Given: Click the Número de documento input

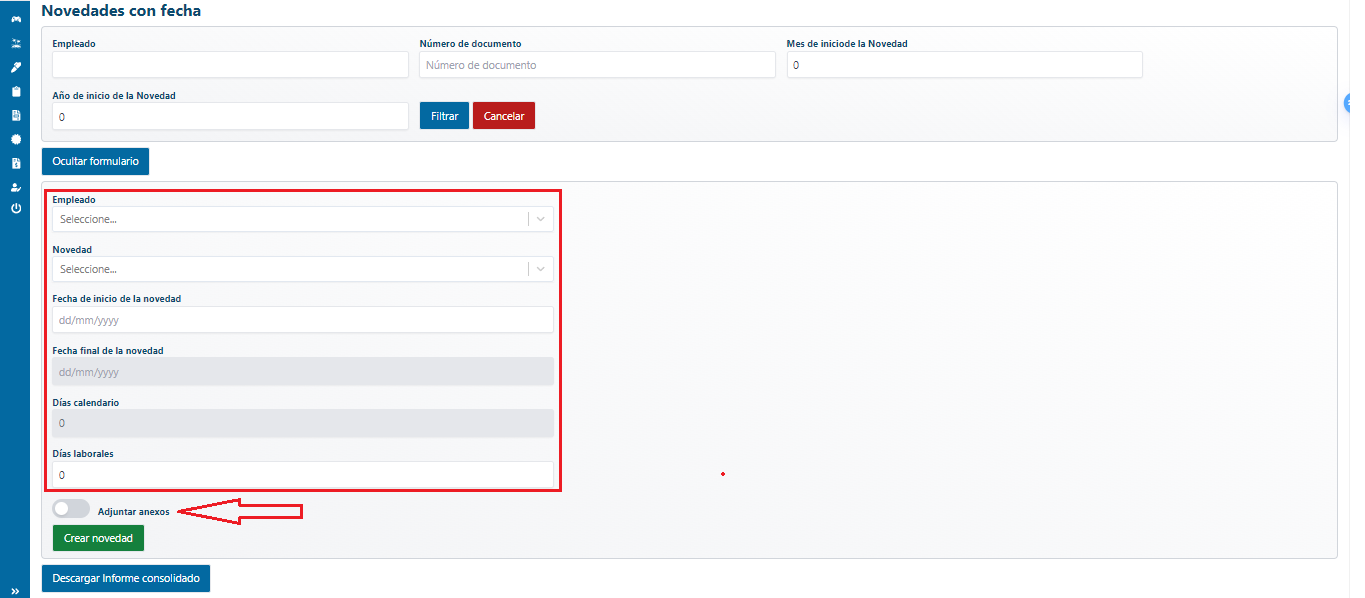Looking at the screenshot, I should pyautogui.click(x=597, y=65).
